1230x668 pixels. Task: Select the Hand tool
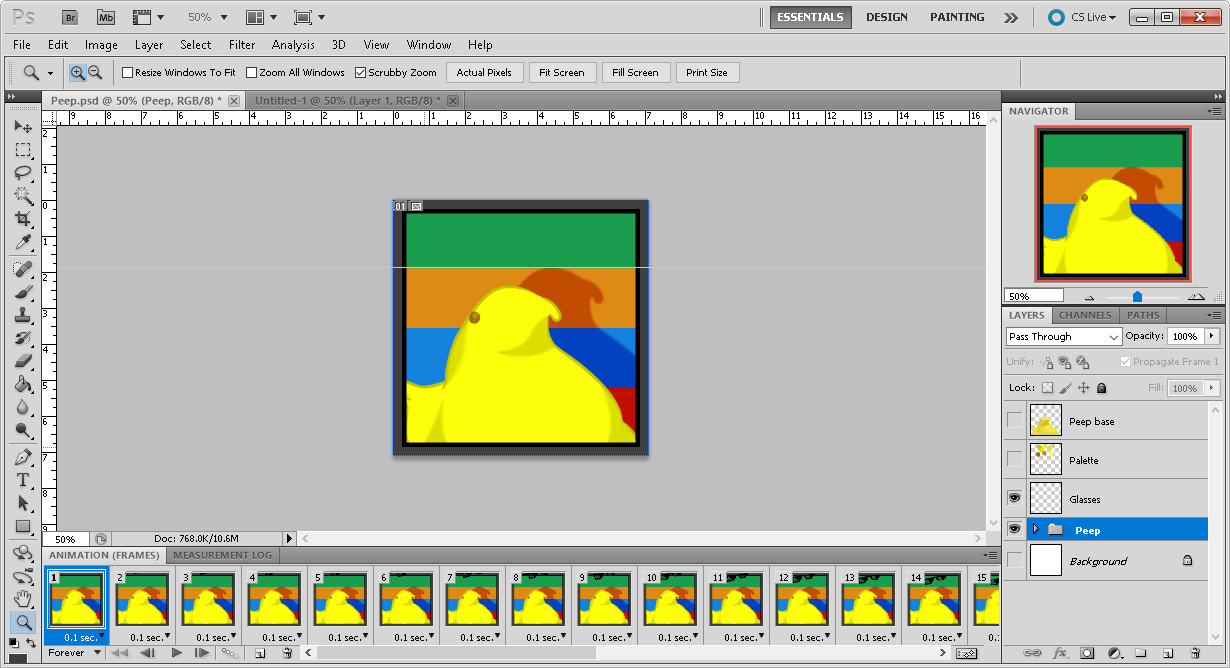(23, 598)
